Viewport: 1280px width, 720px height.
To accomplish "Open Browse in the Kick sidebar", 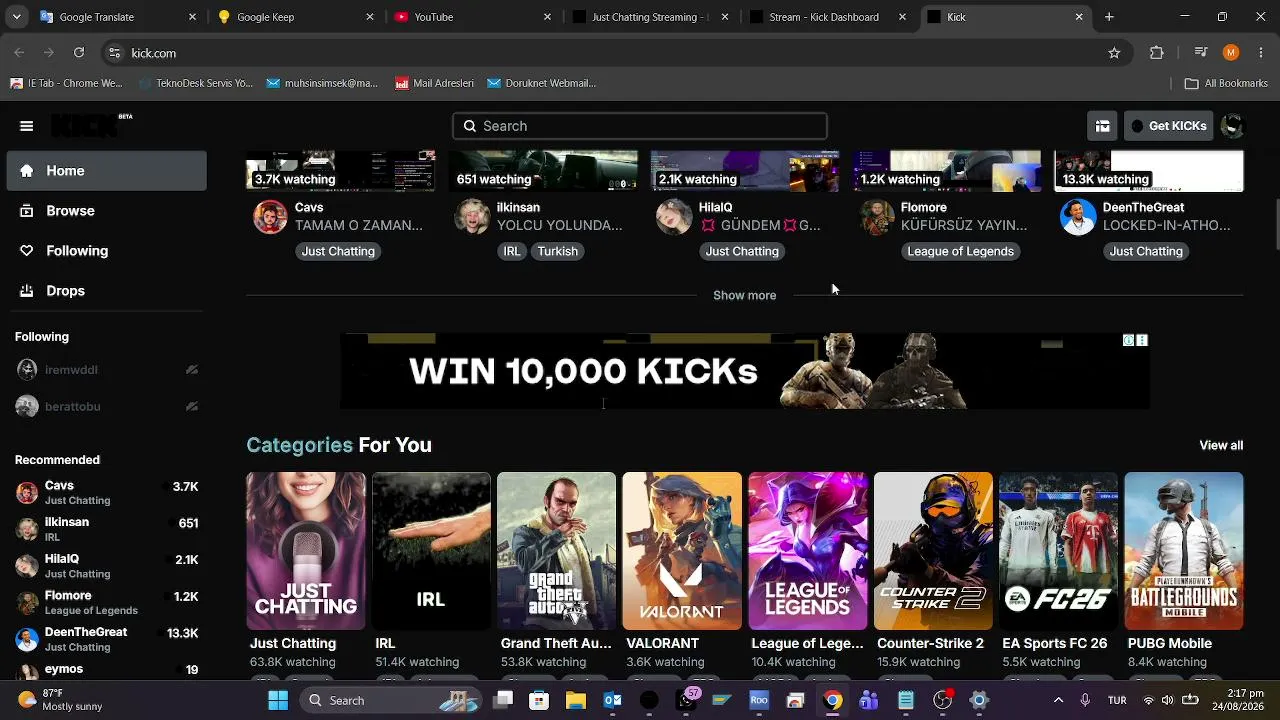I will pyautogui.click(x=106, y=211).
